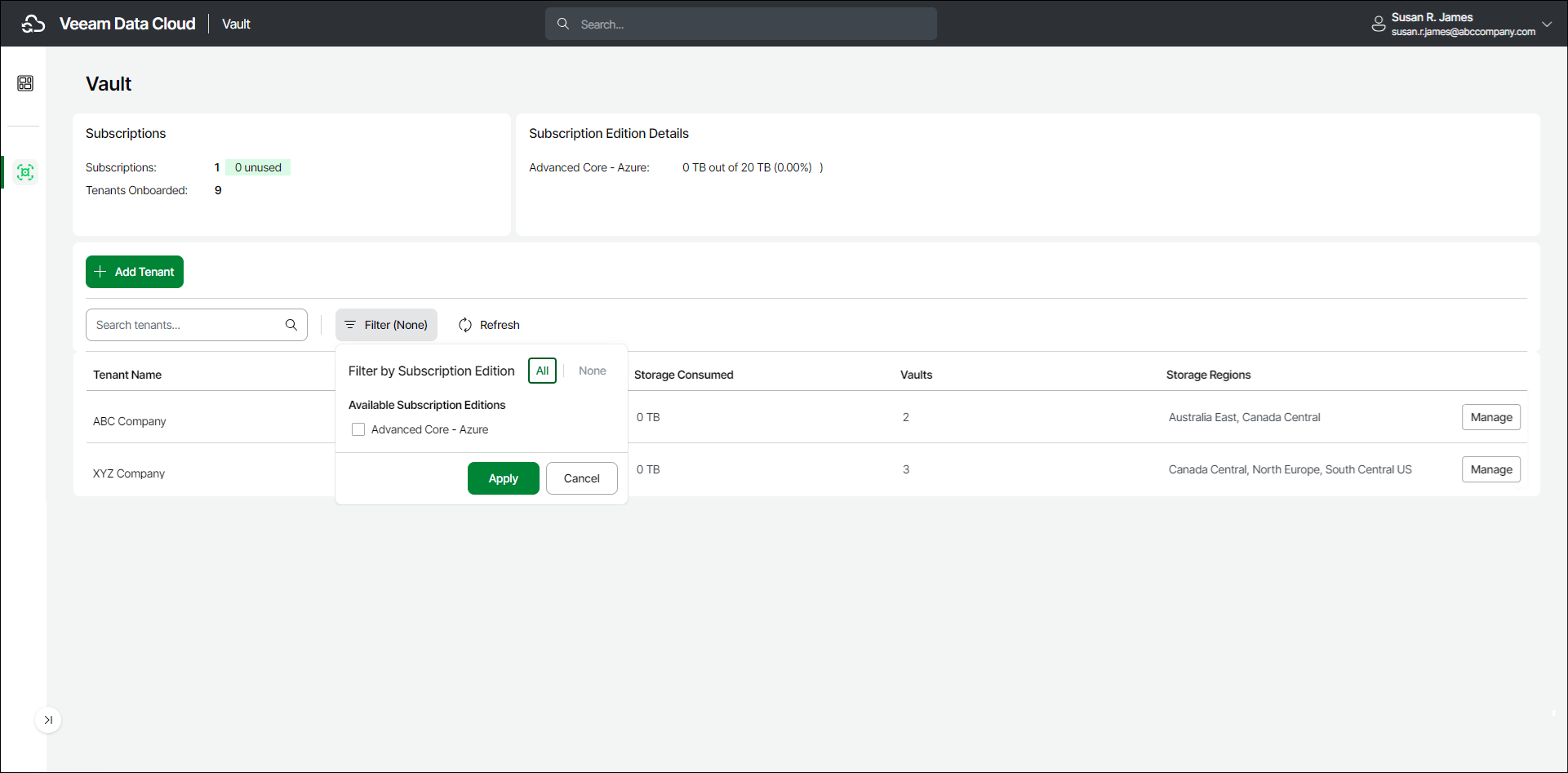
Task: Apply the subscription edition filter
Action: [504, 478]
